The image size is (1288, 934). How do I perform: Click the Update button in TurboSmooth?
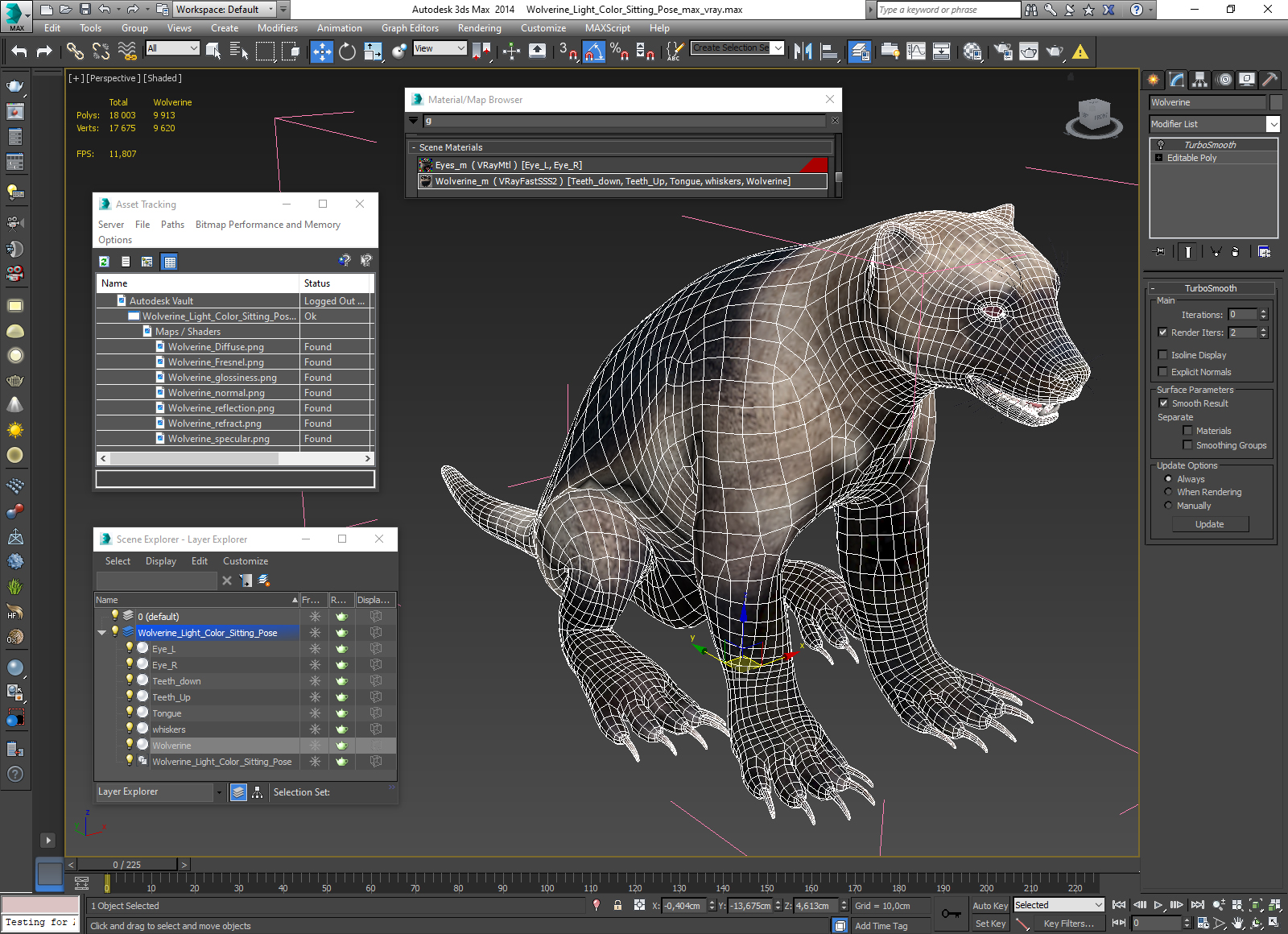coord(1209,524)
